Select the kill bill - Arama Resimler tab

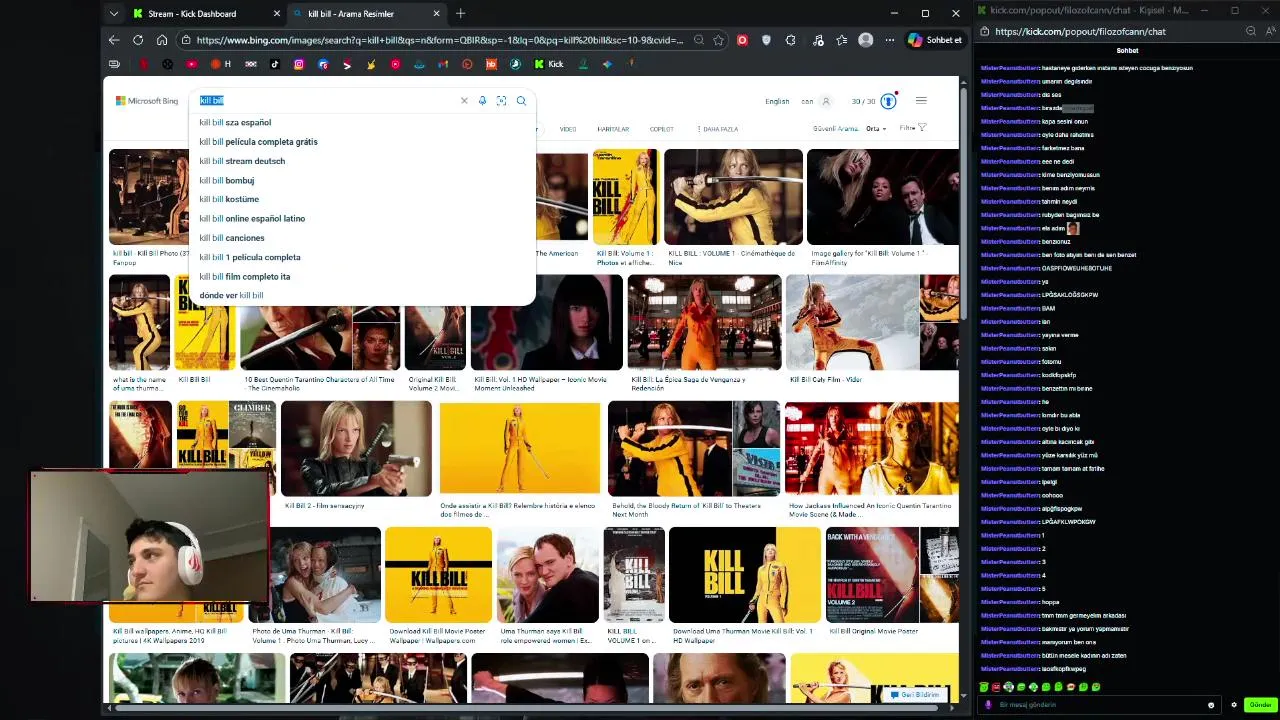(x=367, y=14)
